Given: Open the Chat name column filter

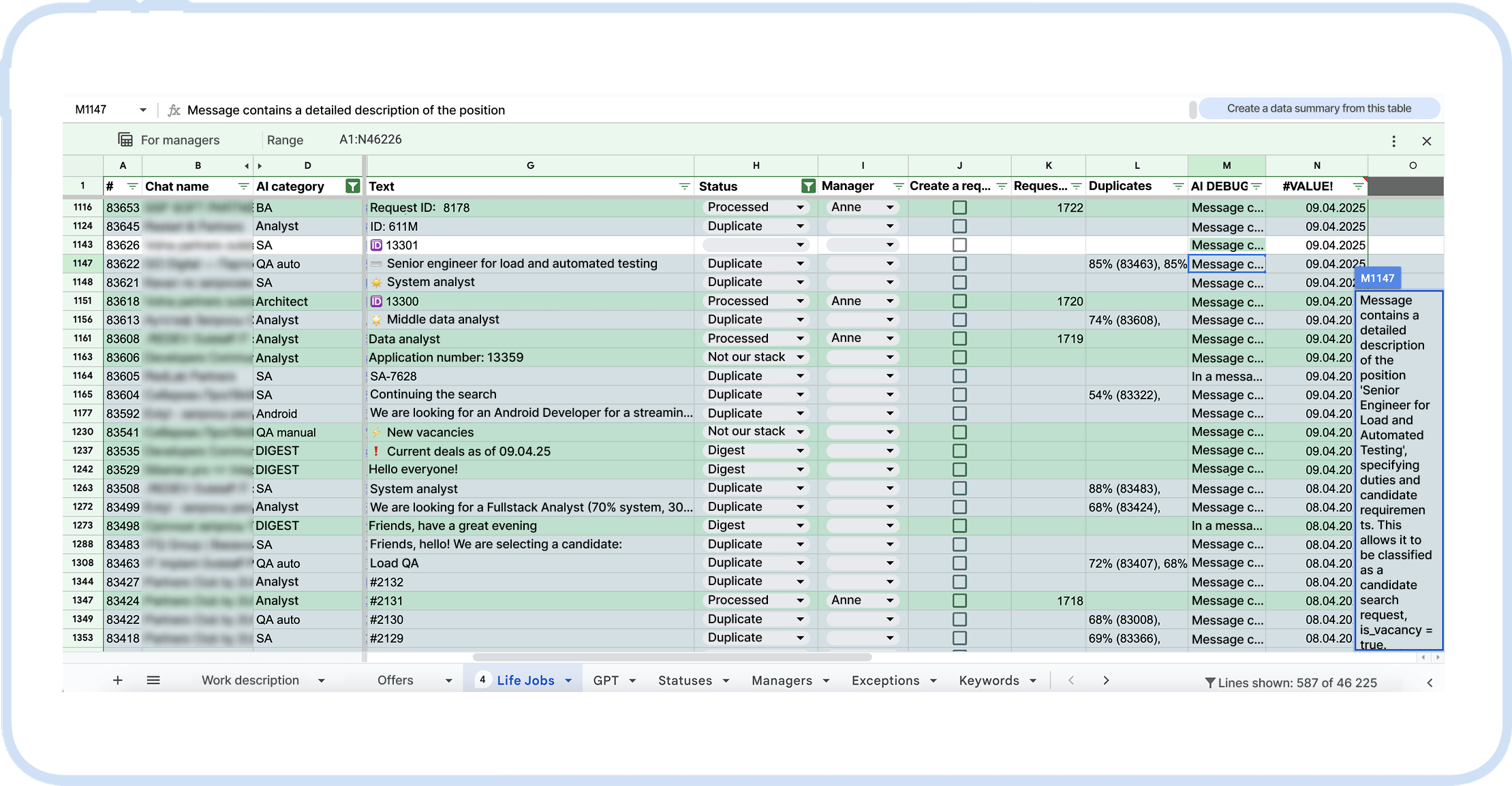Looking at the screenshot, I should (243, 187).
